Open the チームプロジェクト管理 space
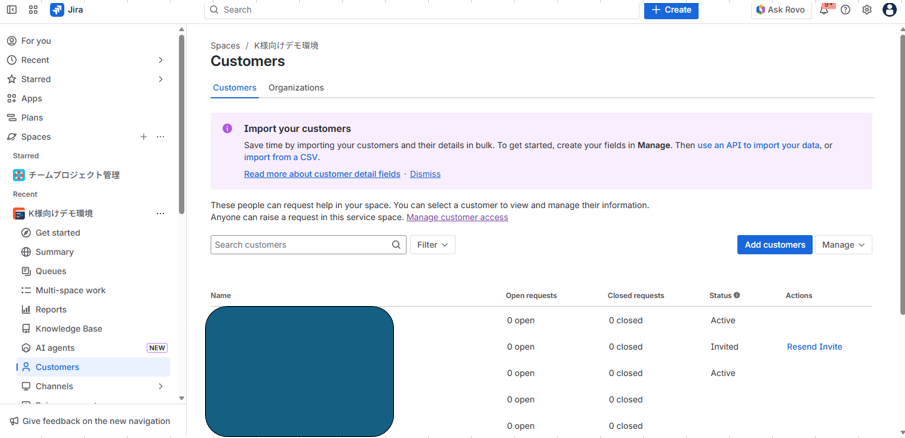The height and width of the screenshot is (438, 905). [74, 175]
